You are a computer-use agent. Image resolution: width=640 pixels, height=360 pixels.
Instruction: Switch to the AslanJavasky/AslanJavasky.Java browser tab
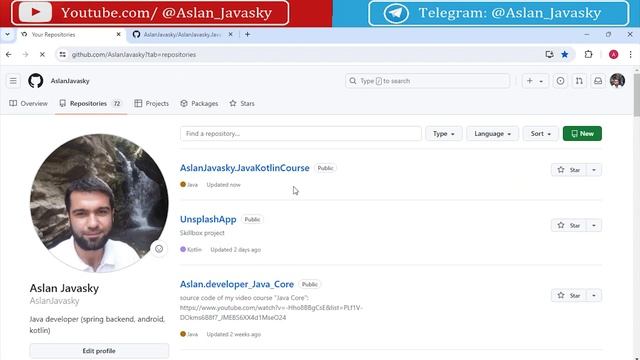(x=182, y=35)
